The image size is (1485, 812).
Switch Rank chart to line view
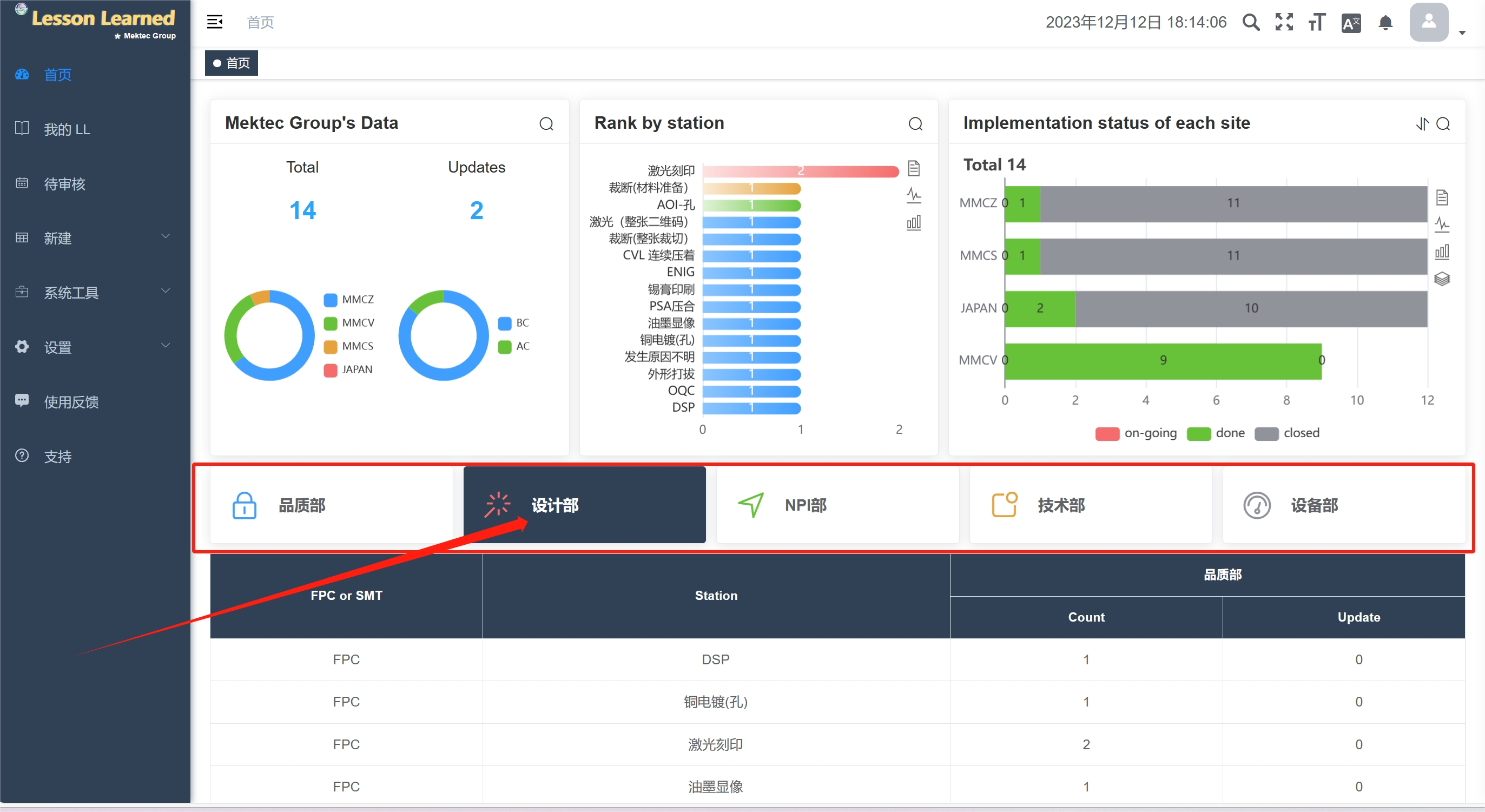[914, 195]
